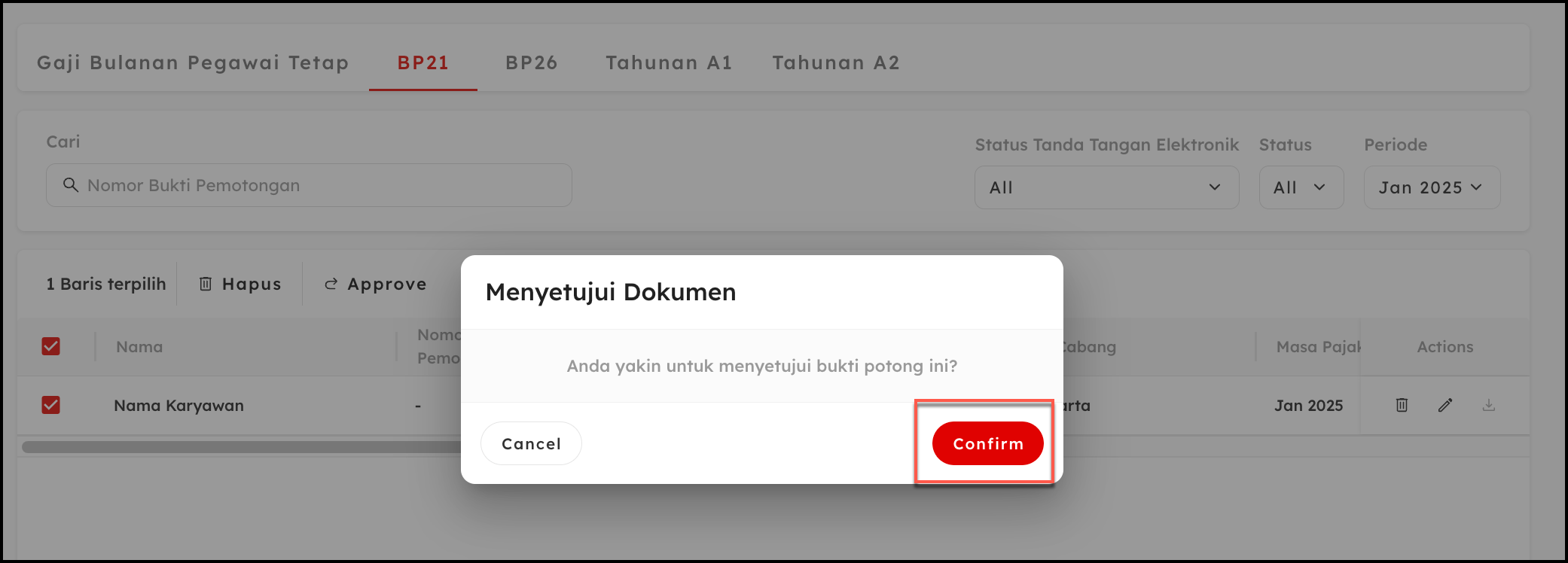Cancel the Menyetujui Dokumen dialog

coord(531,443)
